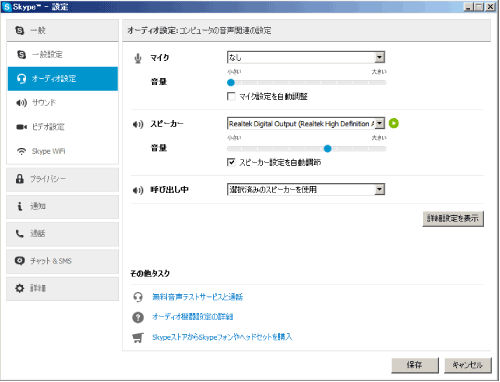Open the 一般 (General) section
Image resolution: width=500 pixels, height=382 pixels.
62,30
